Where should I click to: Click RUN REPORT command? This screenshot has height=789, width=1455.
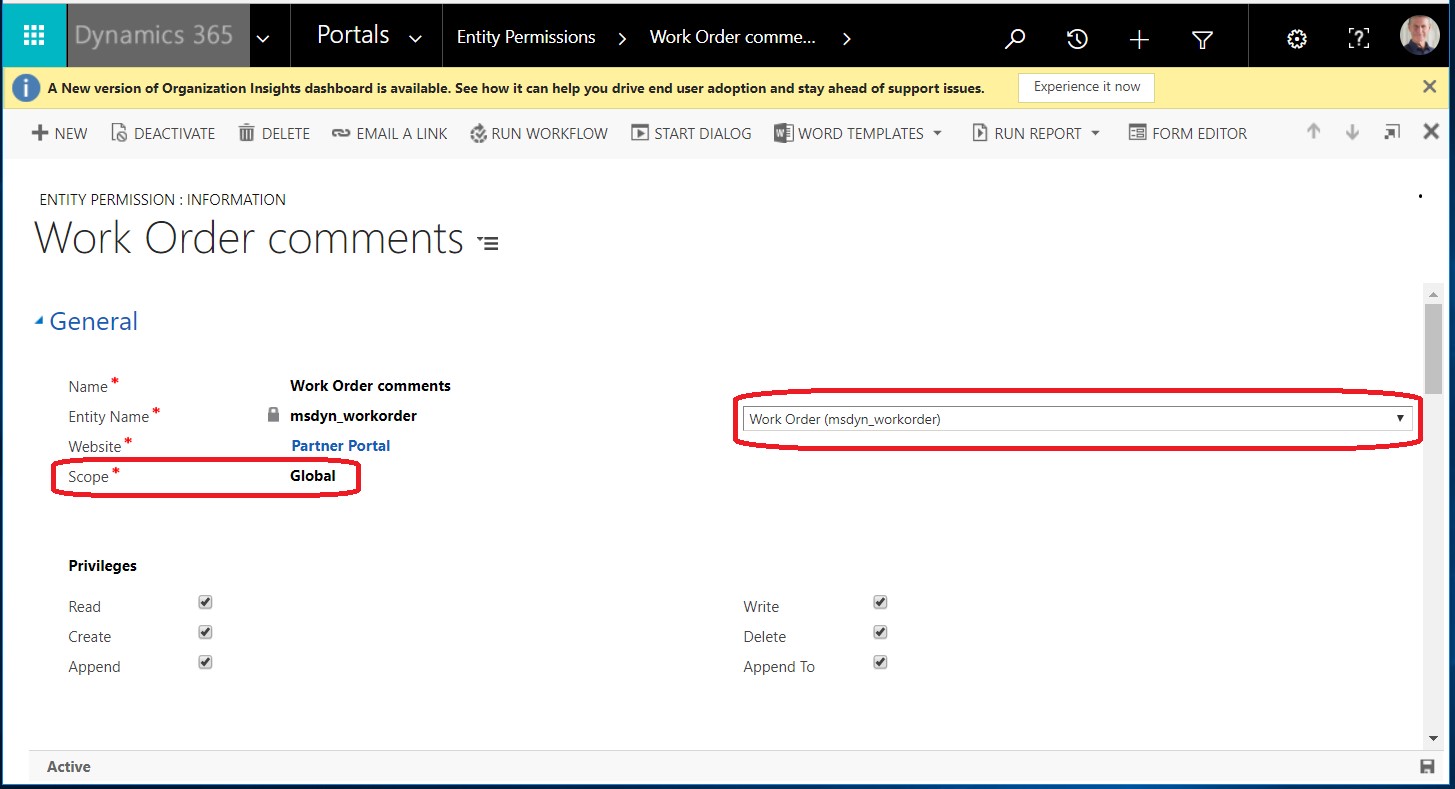pyautogui.click(x=1026, y=133)
